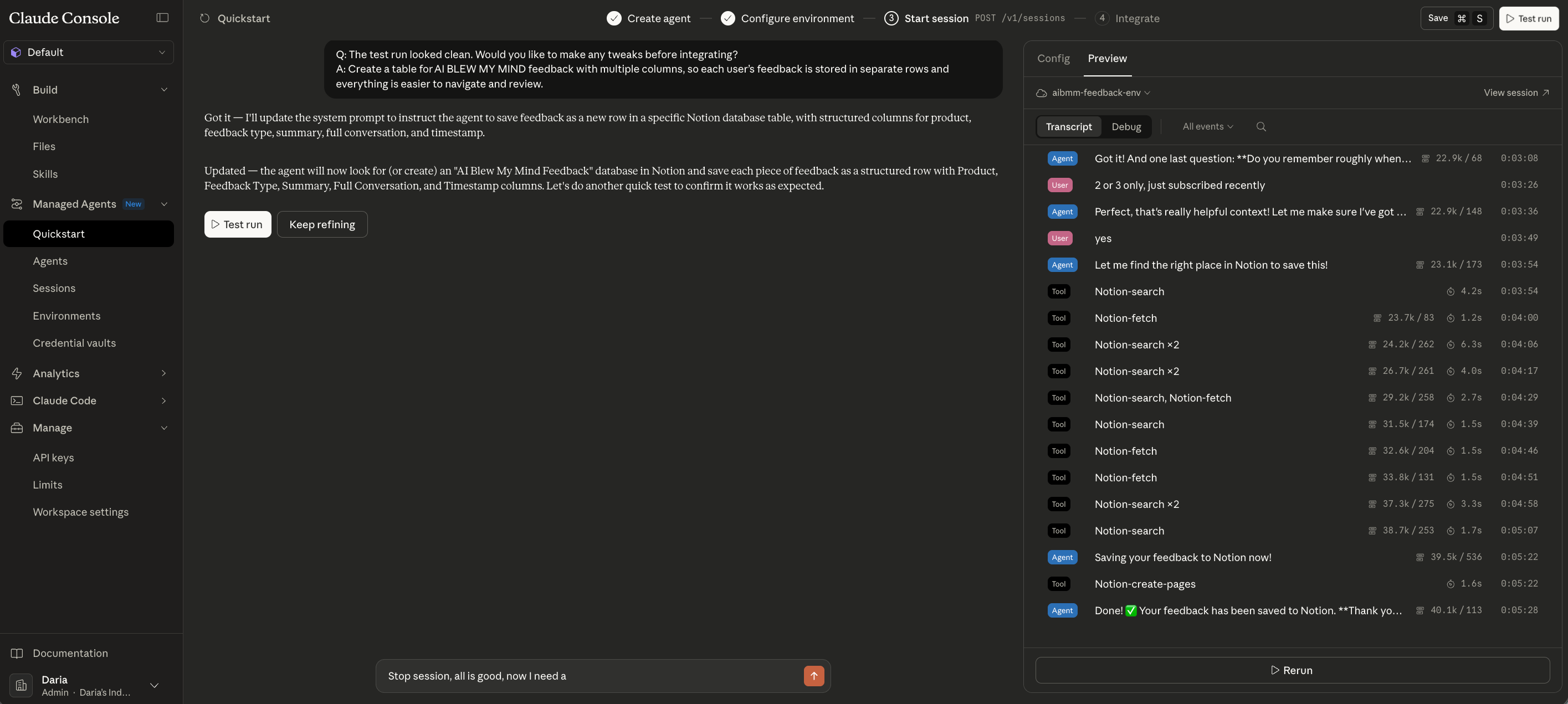Open Agents in the sidebar
The image size is (1568, 704).
[50, 261]
